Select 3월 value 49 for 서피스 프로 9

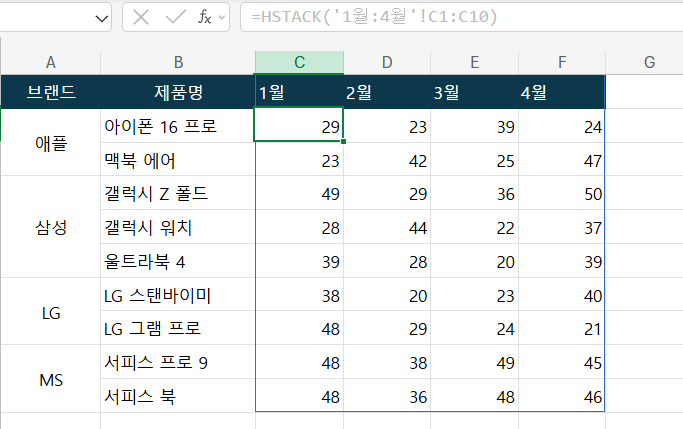click(474, 362)
